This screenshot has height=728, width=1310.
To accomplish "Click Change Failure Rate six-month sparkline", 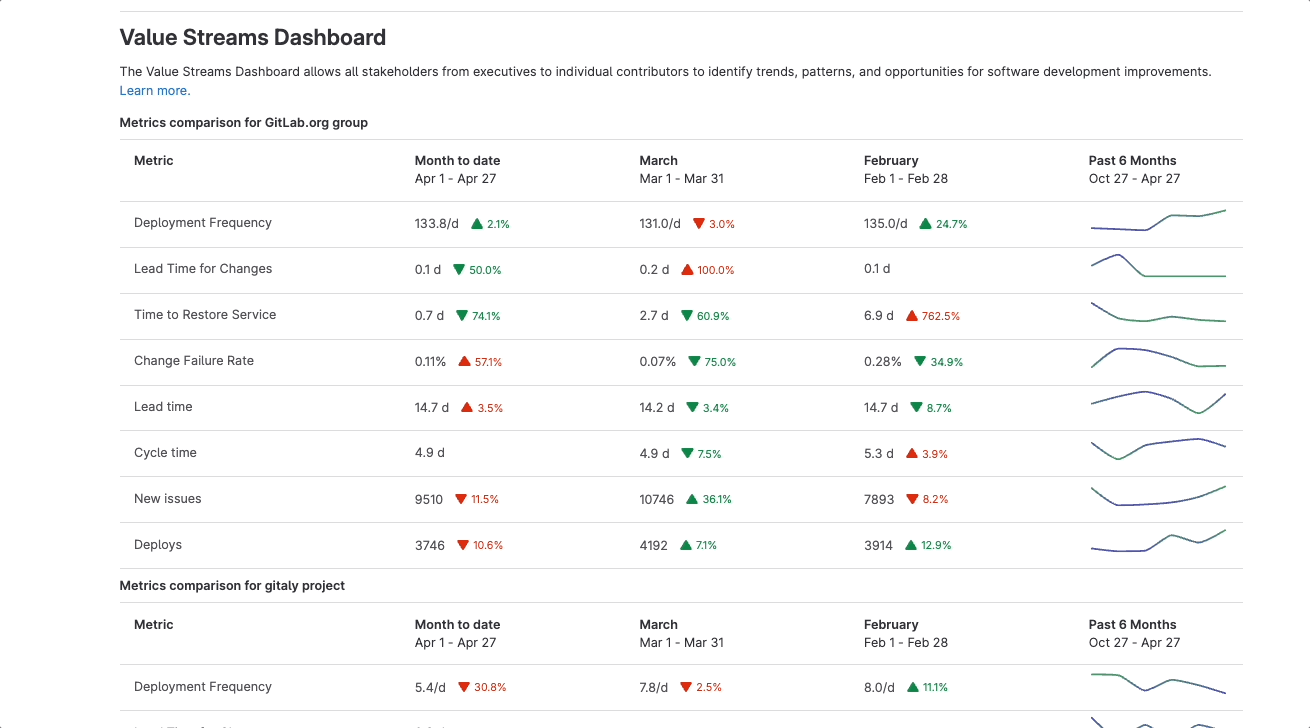I will (x=1157, y=358).
